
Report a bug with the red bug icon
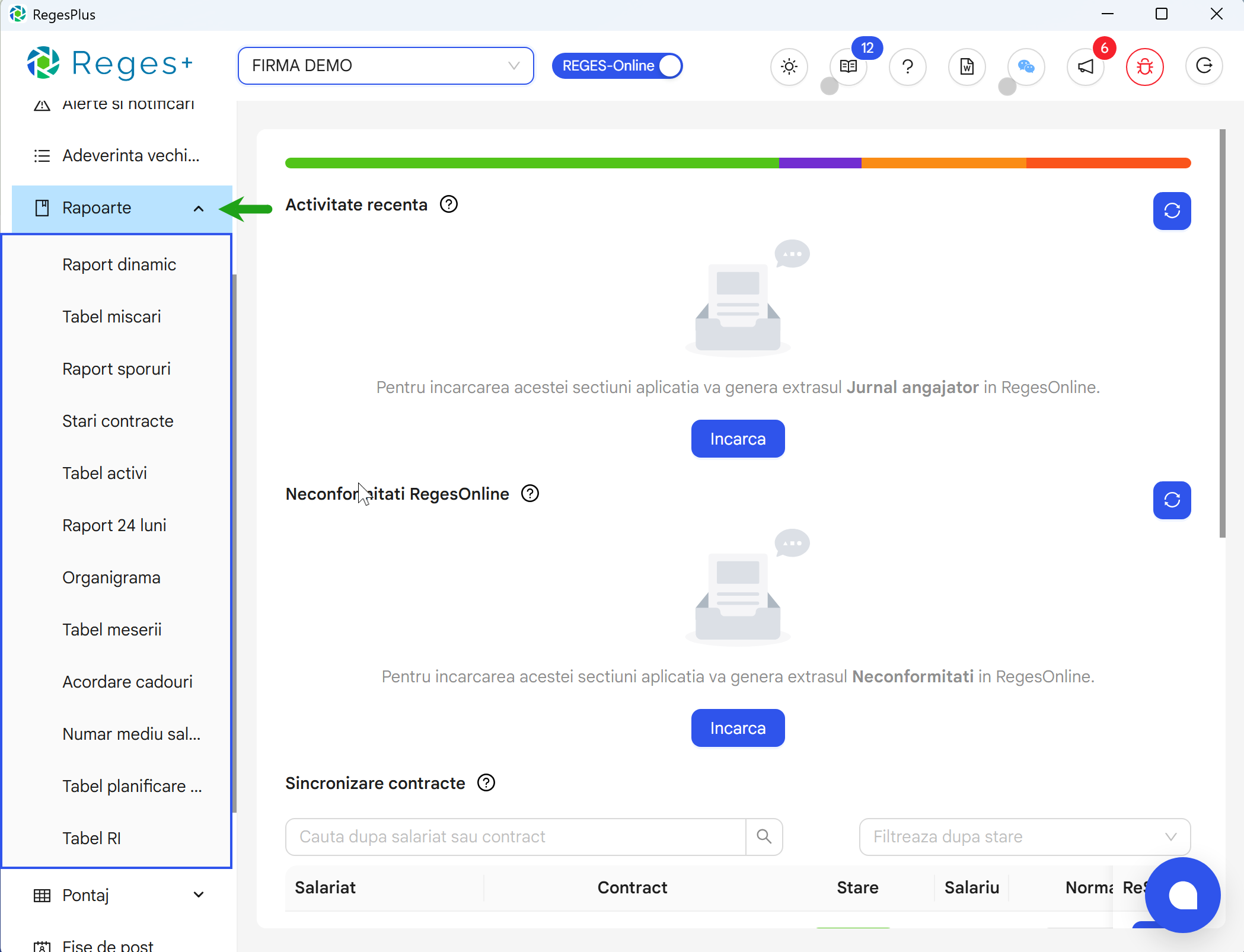(x=1144, y=66)
